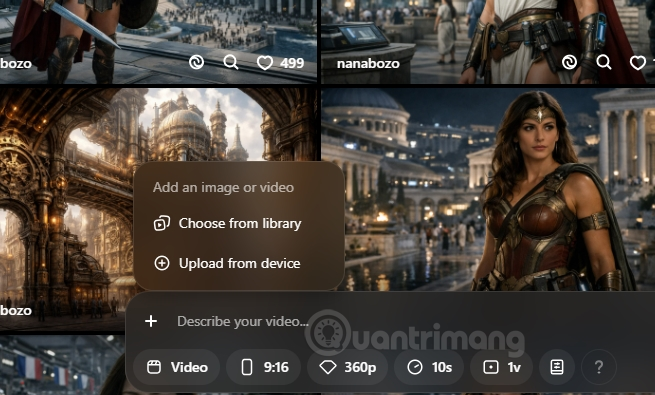Open the warrior woman night city thumbnail
This screenshot has height=395, width=655.
point(488,189)
